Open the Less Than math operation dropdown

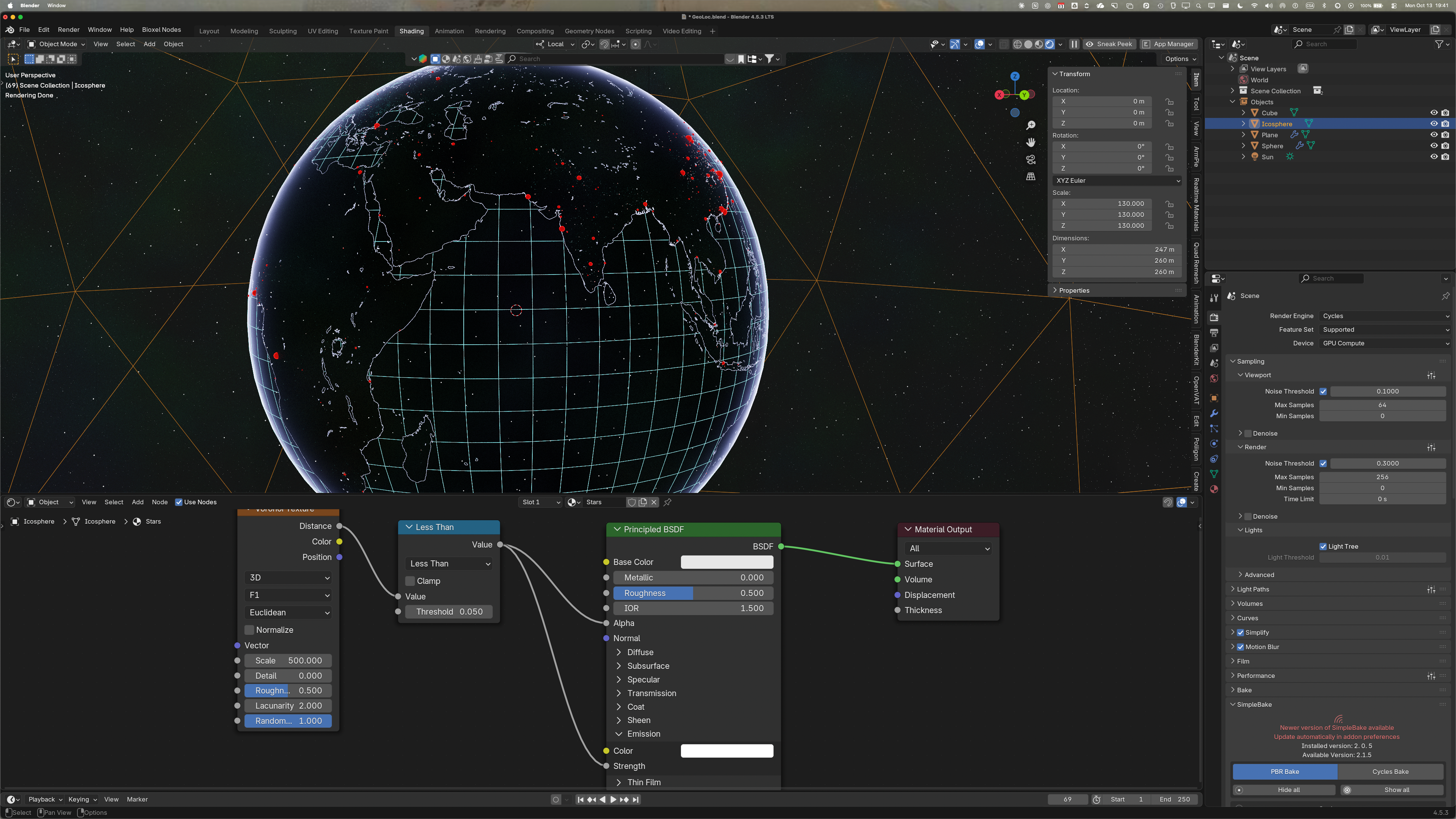click(x=449, y=564)
